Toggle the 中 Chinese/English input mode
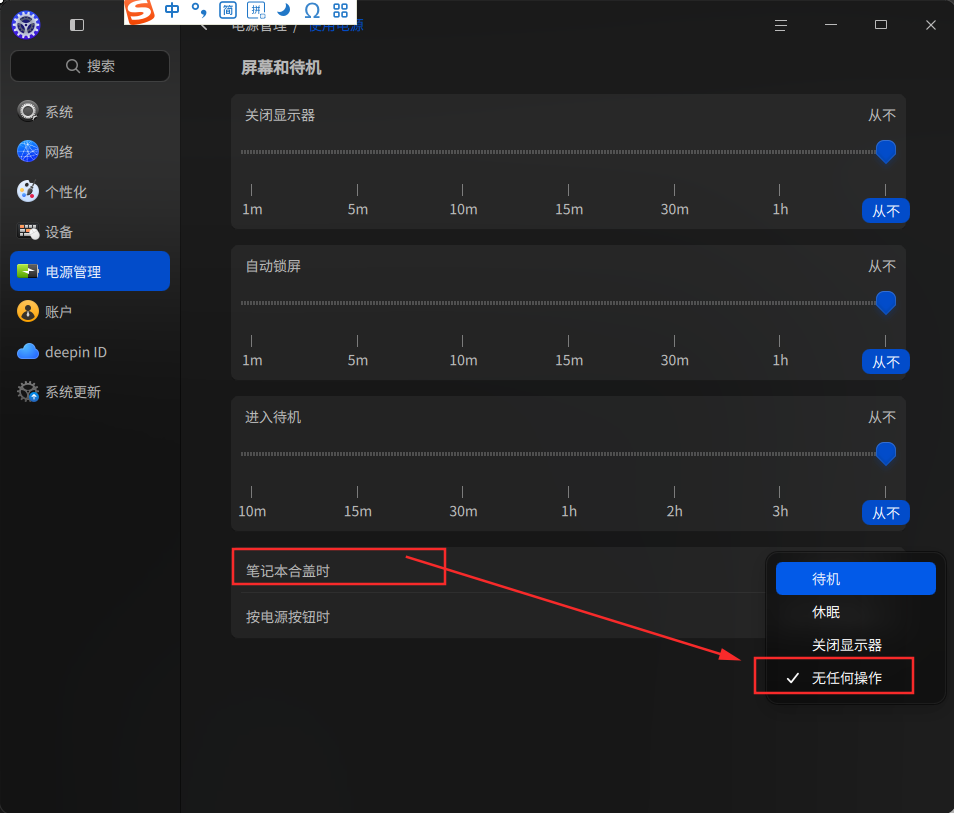The image size is (954, 813). click(172, 10)
